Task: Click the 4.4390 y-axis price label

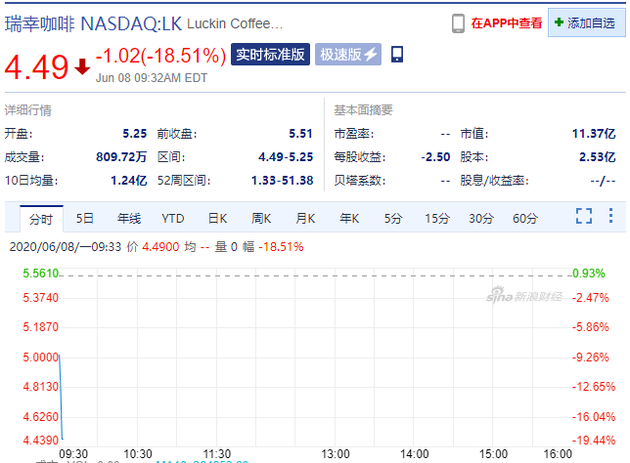Action: 41,440
